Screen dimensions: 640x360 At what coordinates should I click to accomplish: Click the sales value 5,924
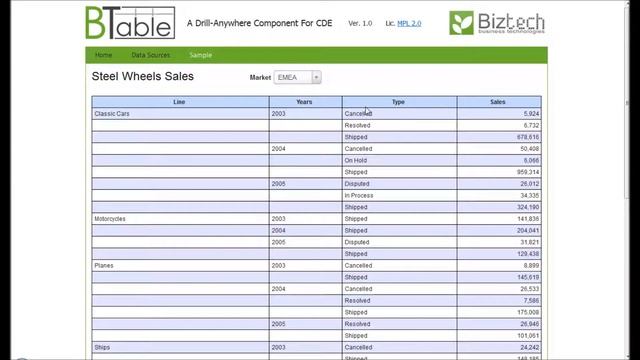[x=531, y=114]
